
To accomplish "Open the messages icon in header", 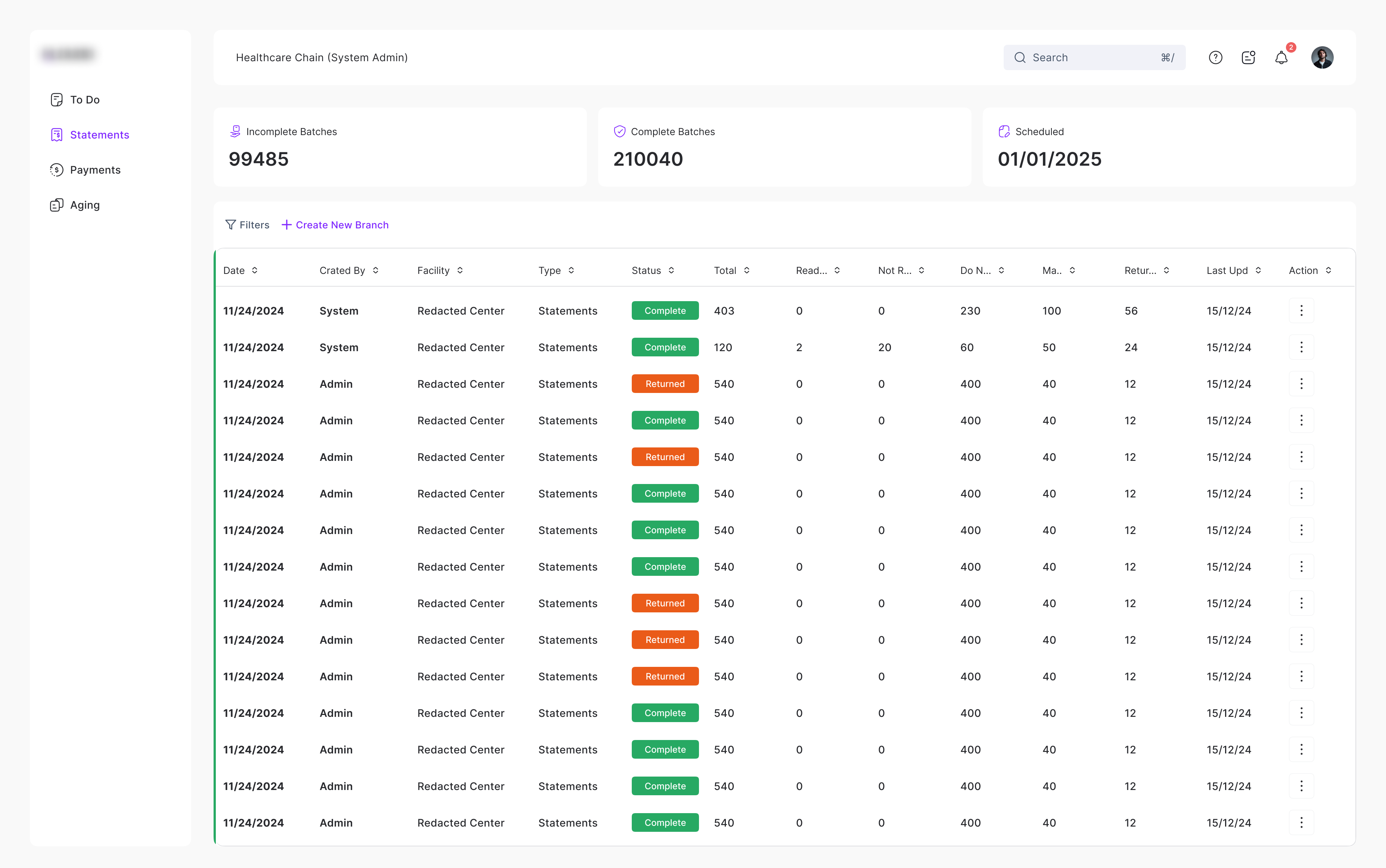I will click(1248, 57).
